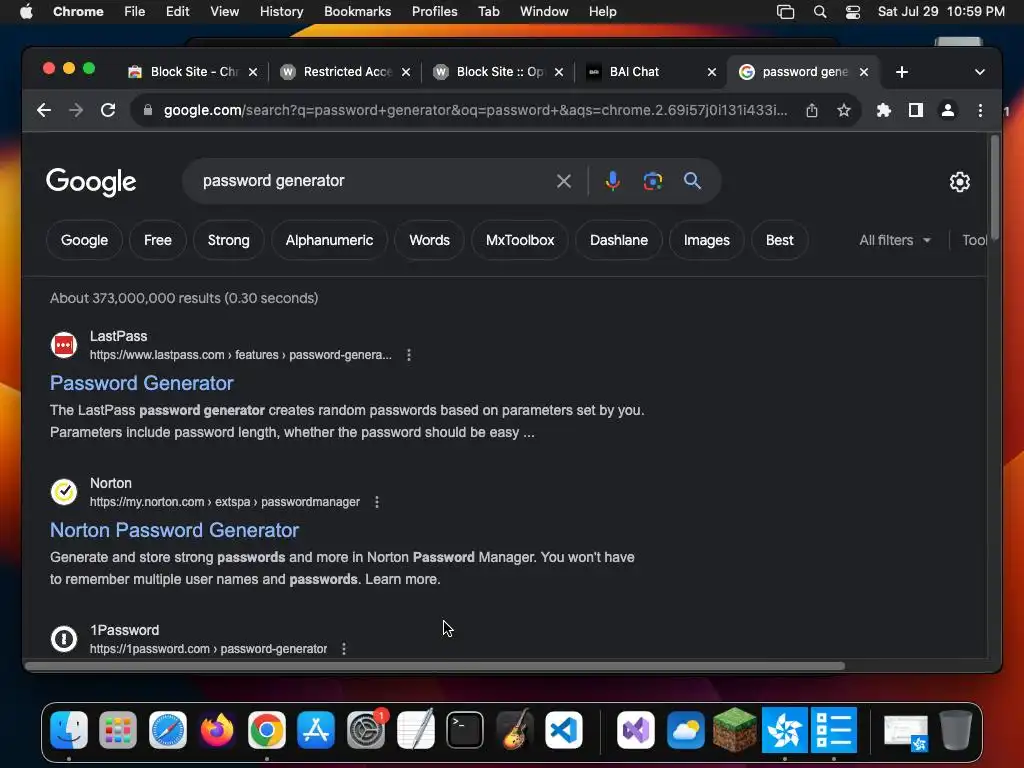
Task: Open the Extensions puzzle icon
Action: [x=884, y=110]
